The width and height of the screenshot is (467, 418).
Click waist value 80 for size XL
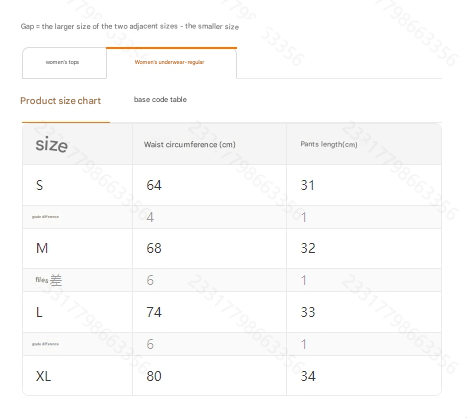click(154, 376)
